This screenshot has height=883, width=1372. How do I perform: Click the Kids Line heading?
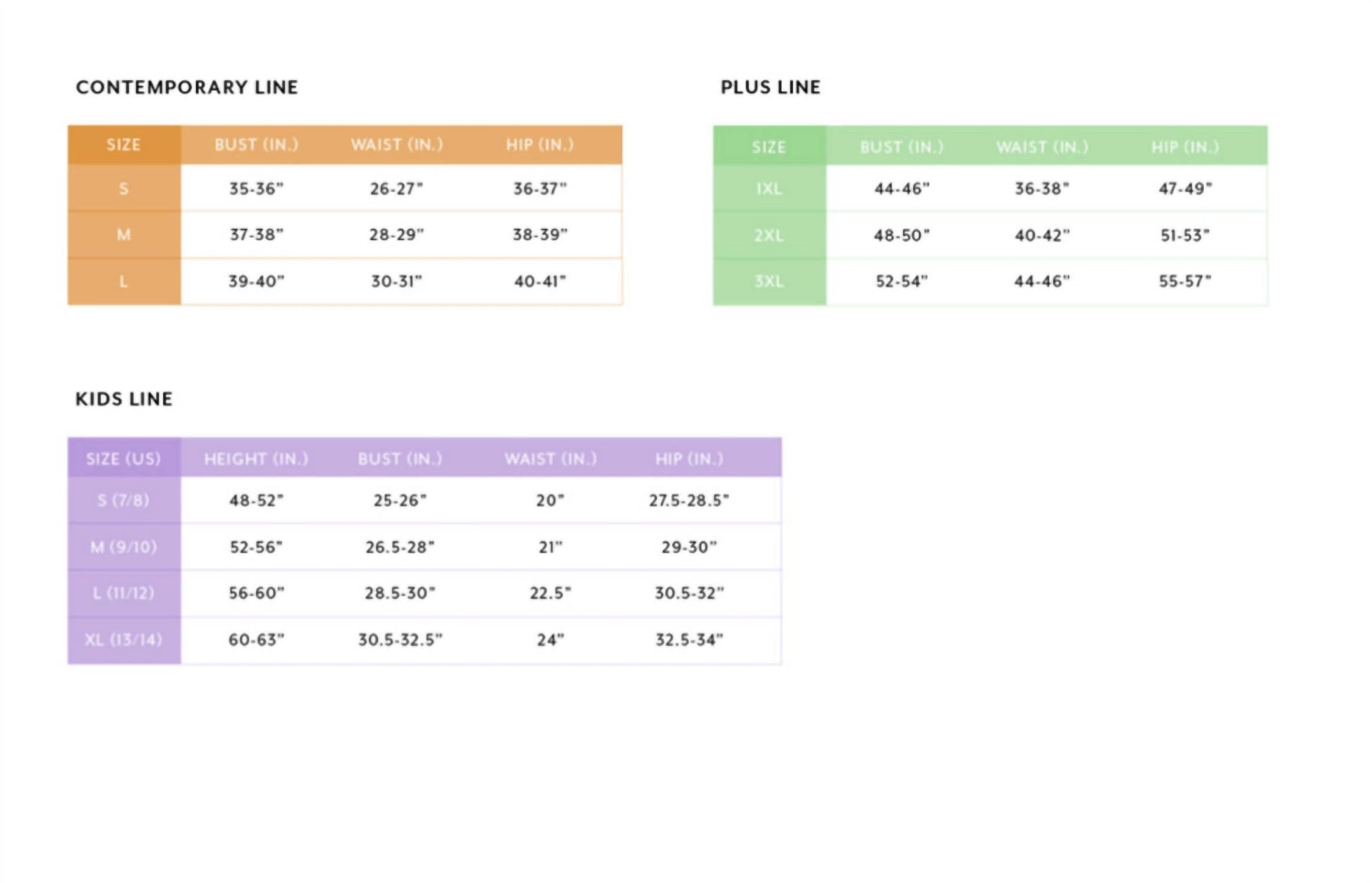124,399
